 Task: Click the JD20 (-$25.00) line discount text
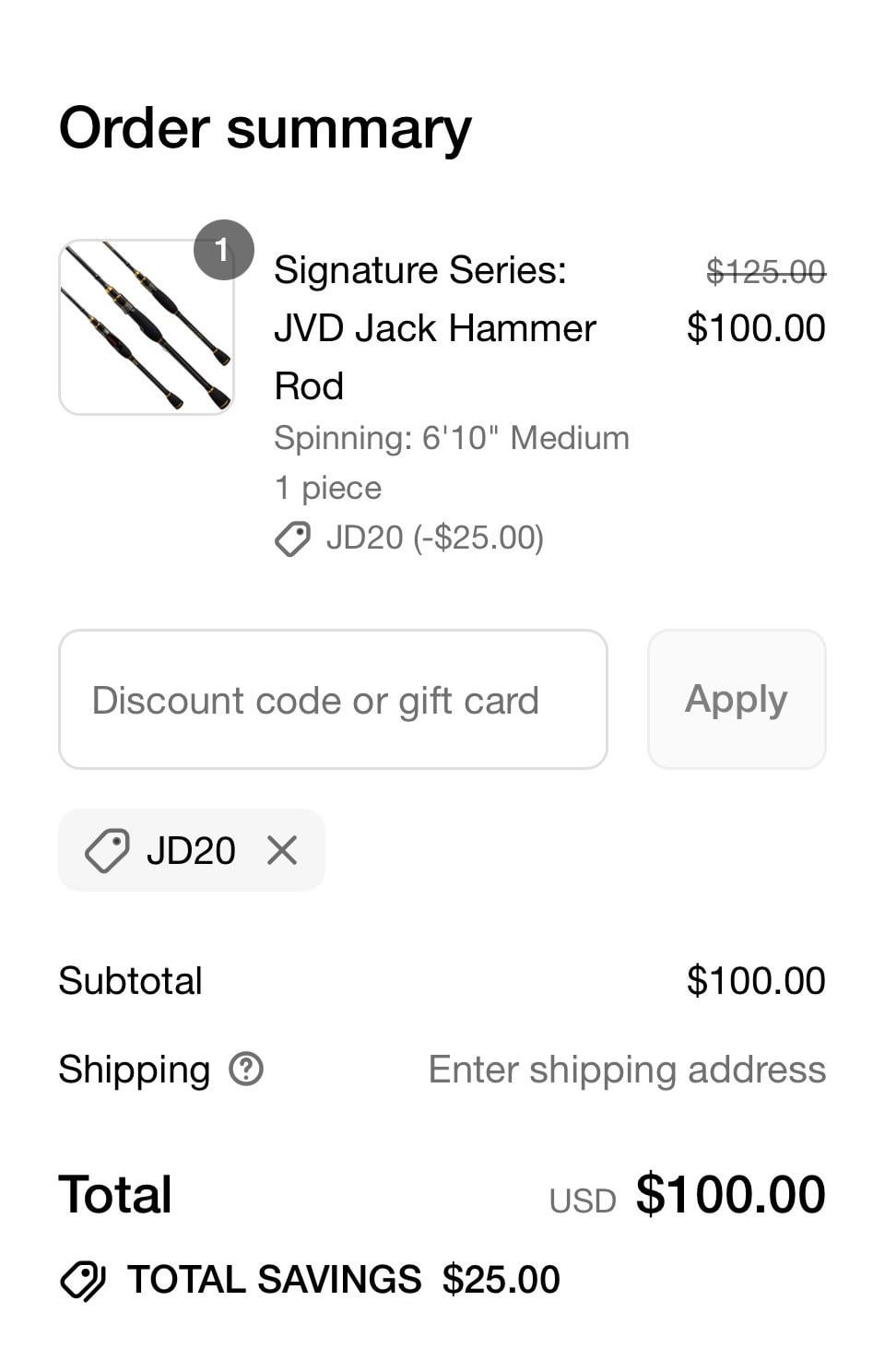point(434,538)
